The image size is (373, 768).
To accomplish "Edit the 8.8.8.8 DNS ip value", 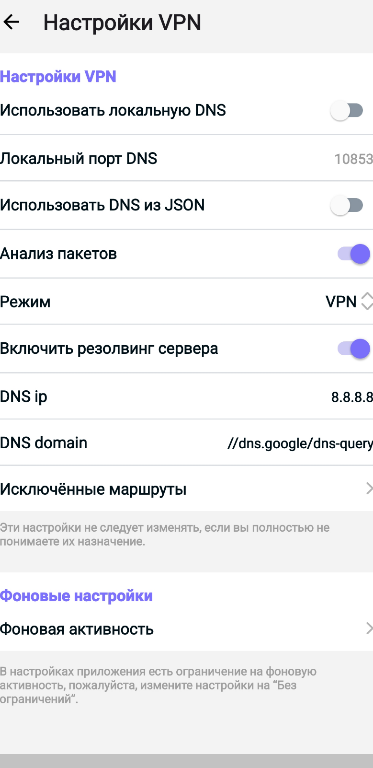I will click(x=352, y=397).
